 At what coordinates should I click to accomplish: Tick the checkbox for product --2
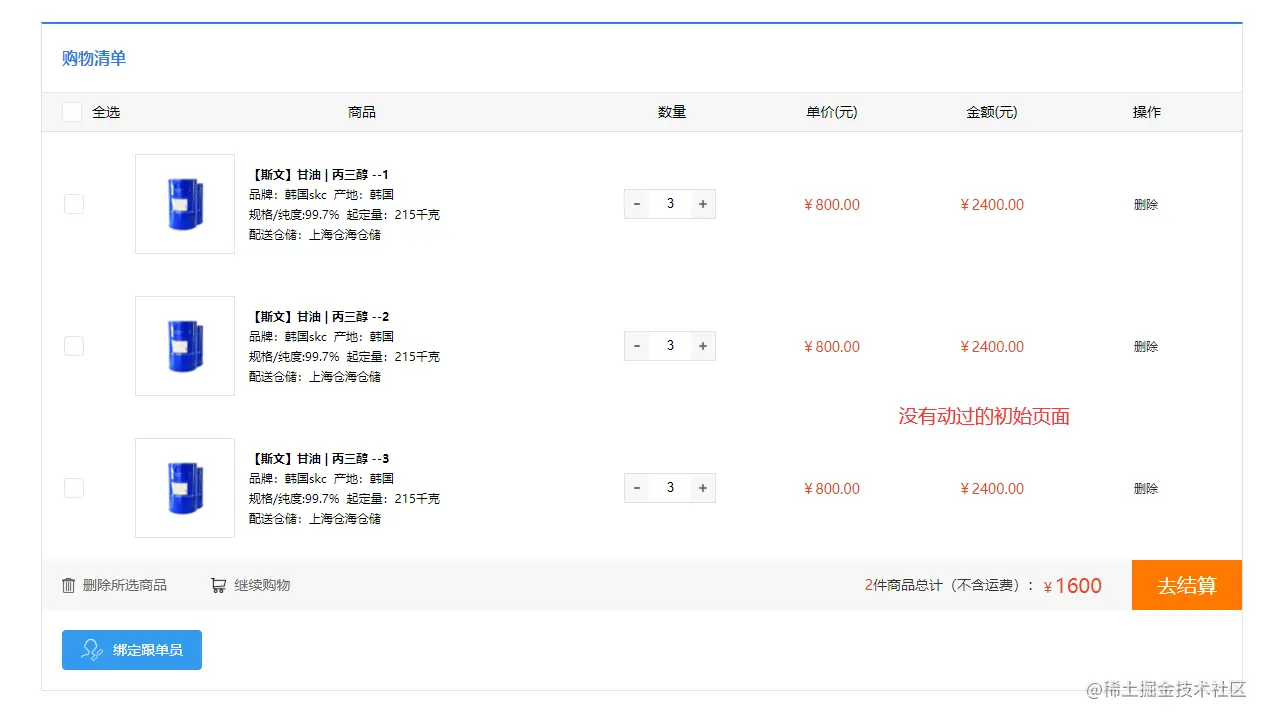pyautogui.click(x=74, y=346)
